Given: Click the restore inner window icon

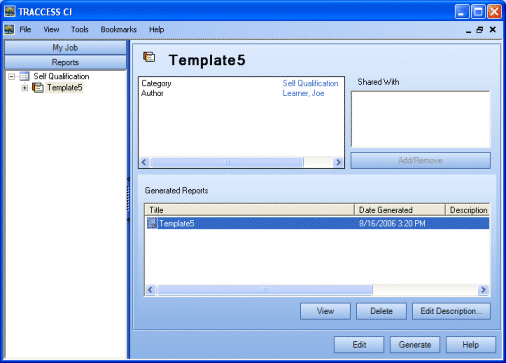Looking at the screenshot, I should tap(480, 30).
